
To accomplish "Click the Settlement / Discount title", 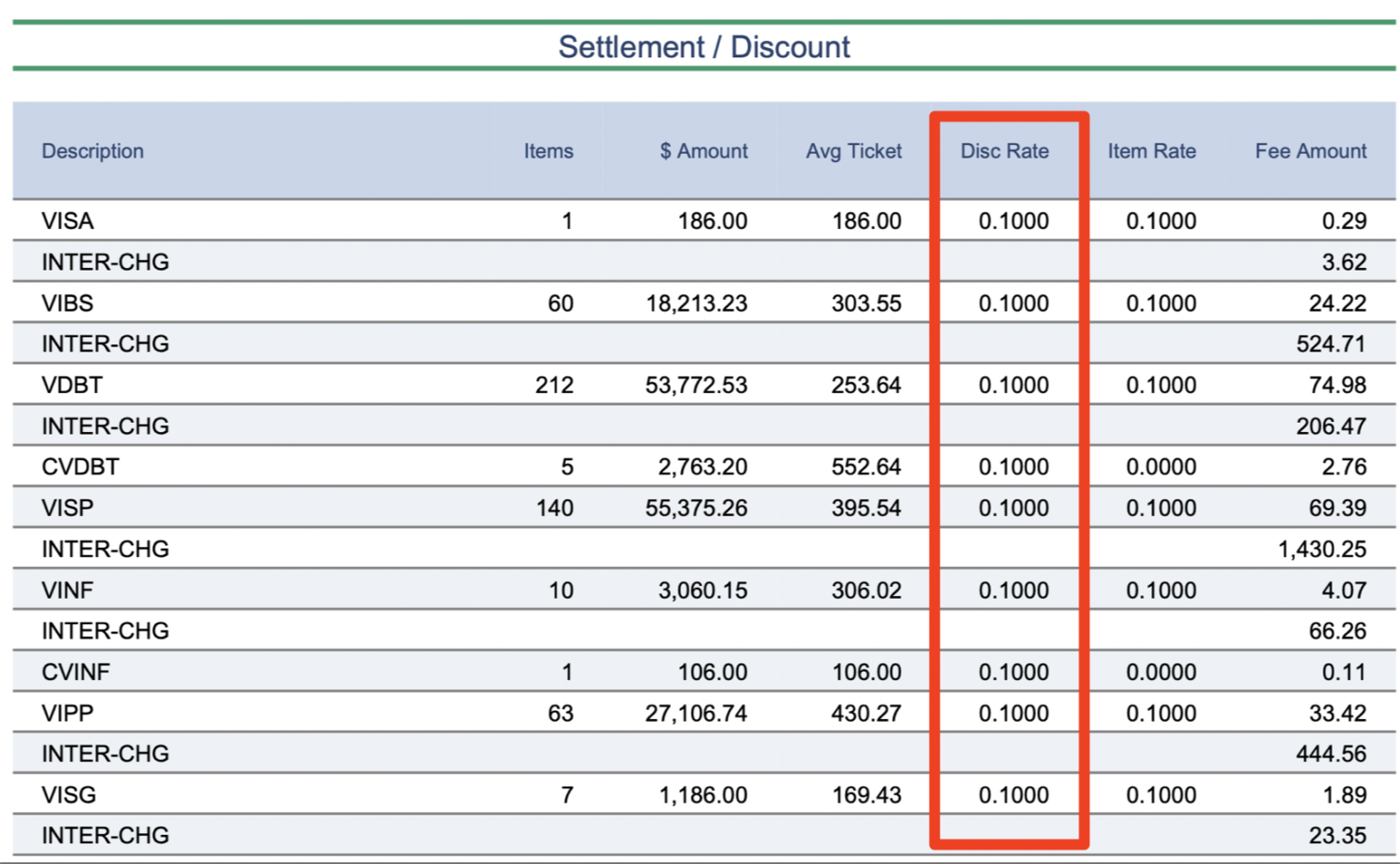I will pyautogui.click(x=704, y=46).
